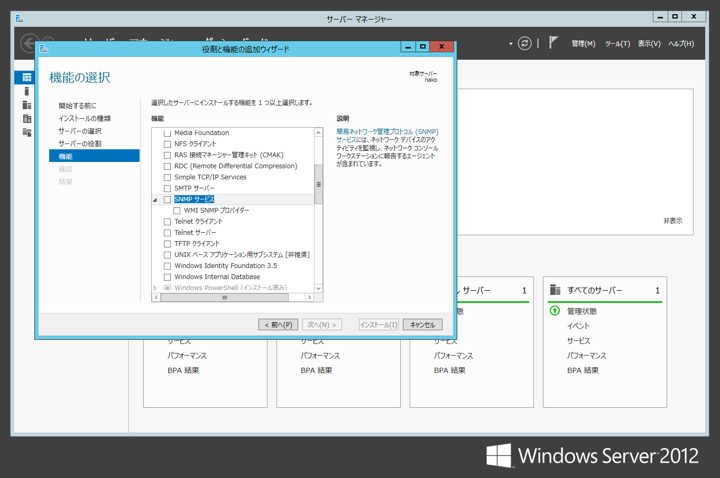This screenshot has height=478, width=720.
Task: Check RDC (Remote Differential Compression)
Action: pyautogui.click(x=167, y=166)
